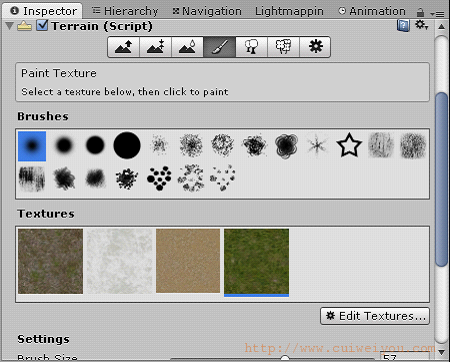Open Terrain component help reference icon

tap(403, 26)
